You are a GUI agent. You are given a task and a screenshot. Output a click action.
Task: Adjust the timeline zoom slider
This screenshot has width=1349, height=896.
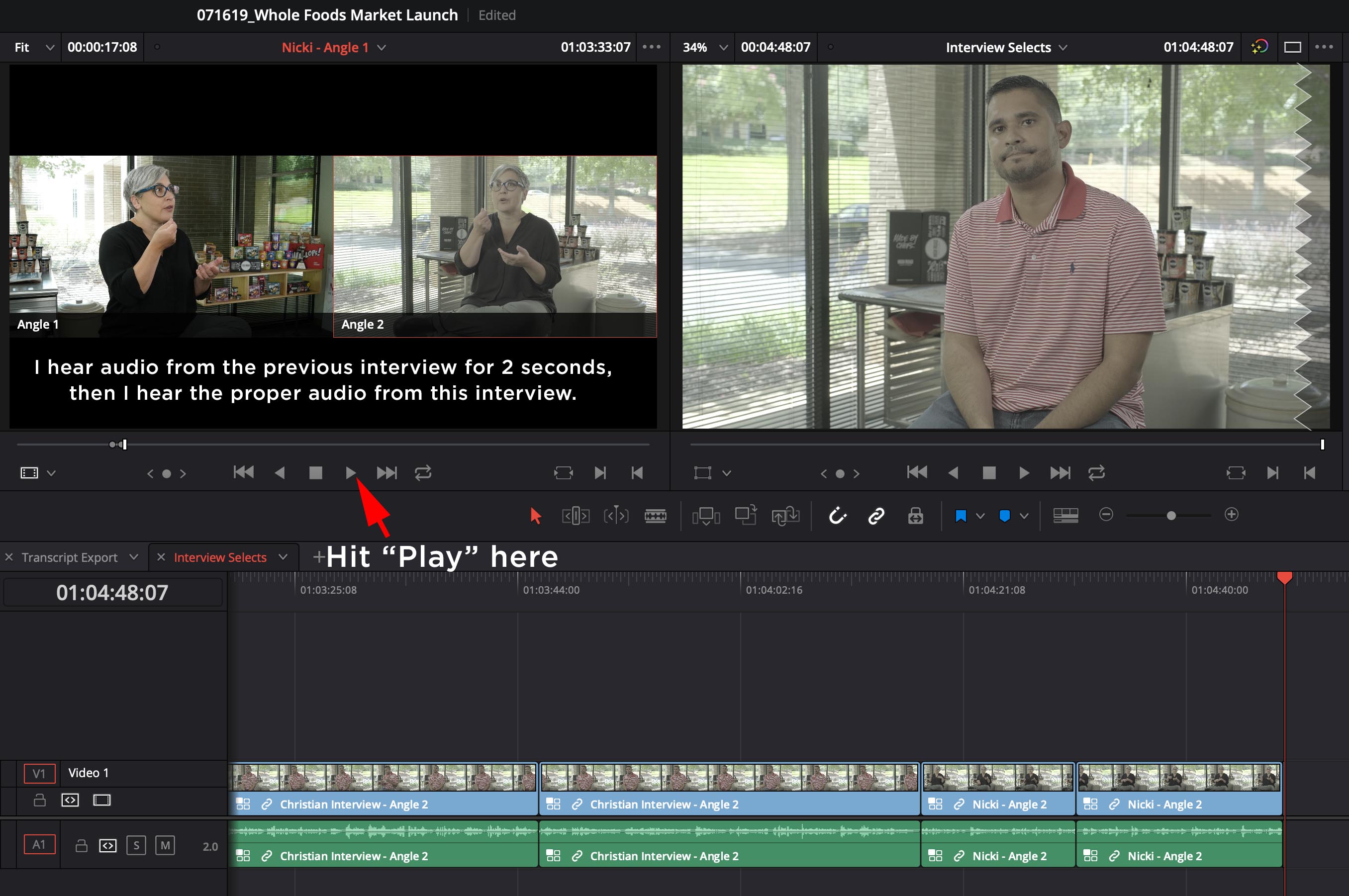point(1170,516)
